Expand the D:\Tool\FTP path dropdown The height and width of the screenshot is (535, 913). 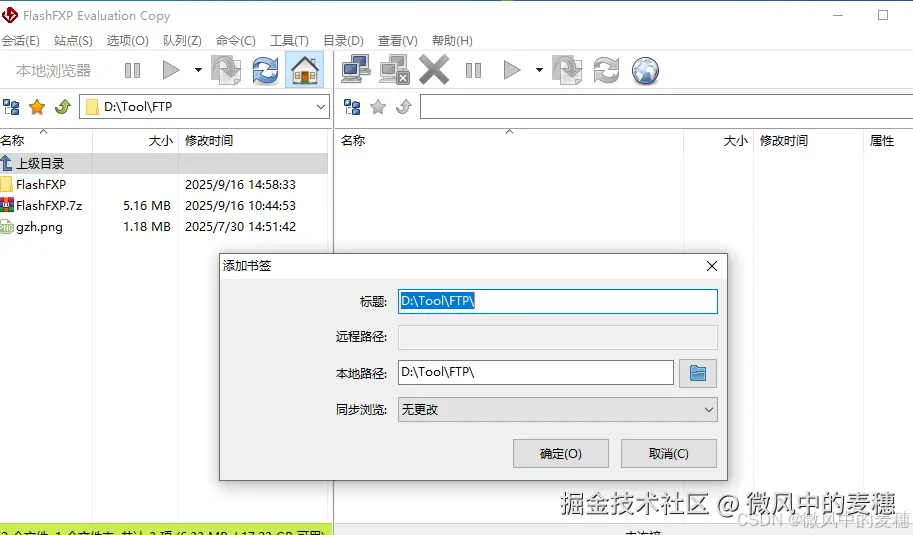tap(320, 107)
